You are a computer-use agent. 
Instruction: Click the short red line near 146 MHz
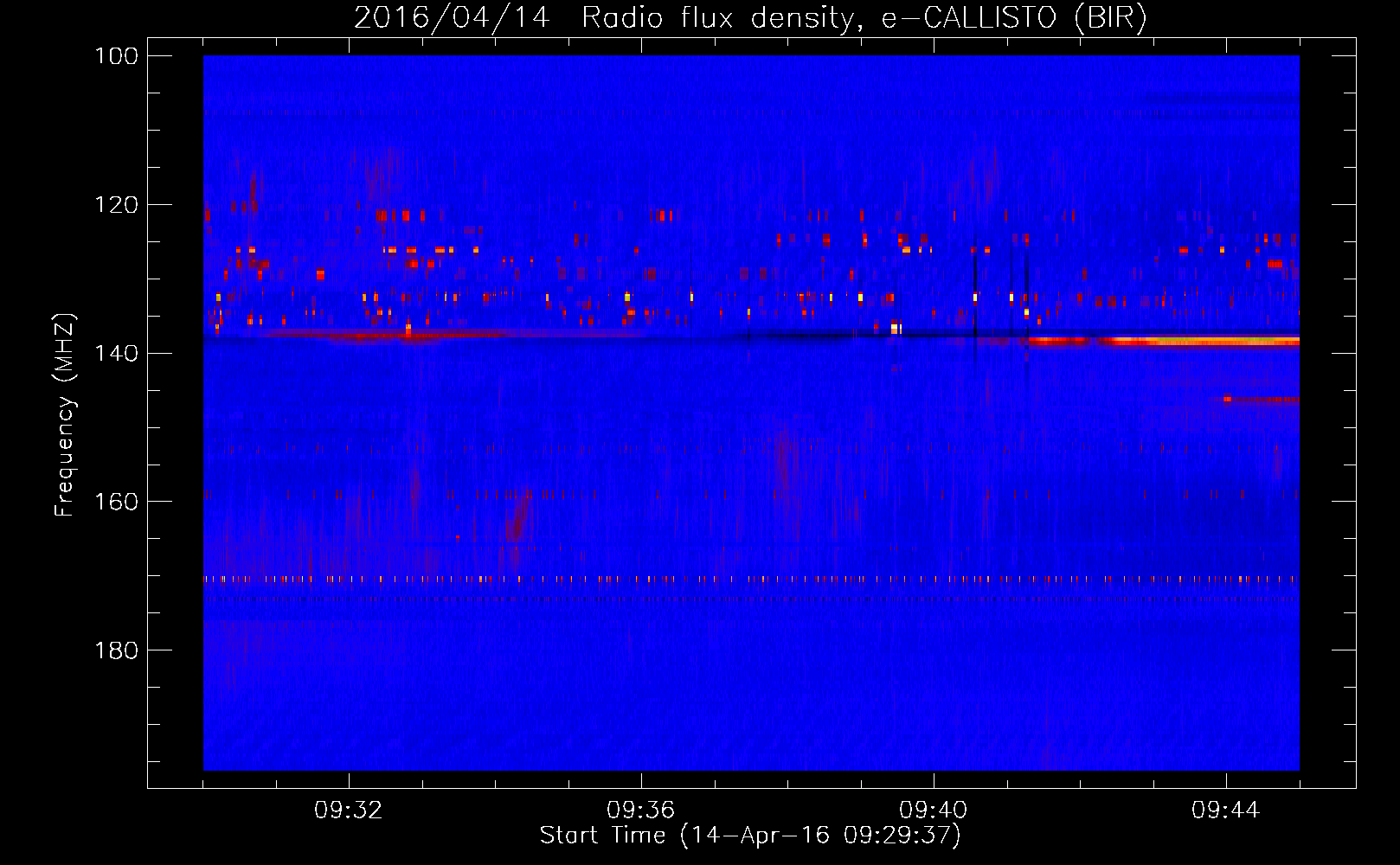tap(1262, 400)
